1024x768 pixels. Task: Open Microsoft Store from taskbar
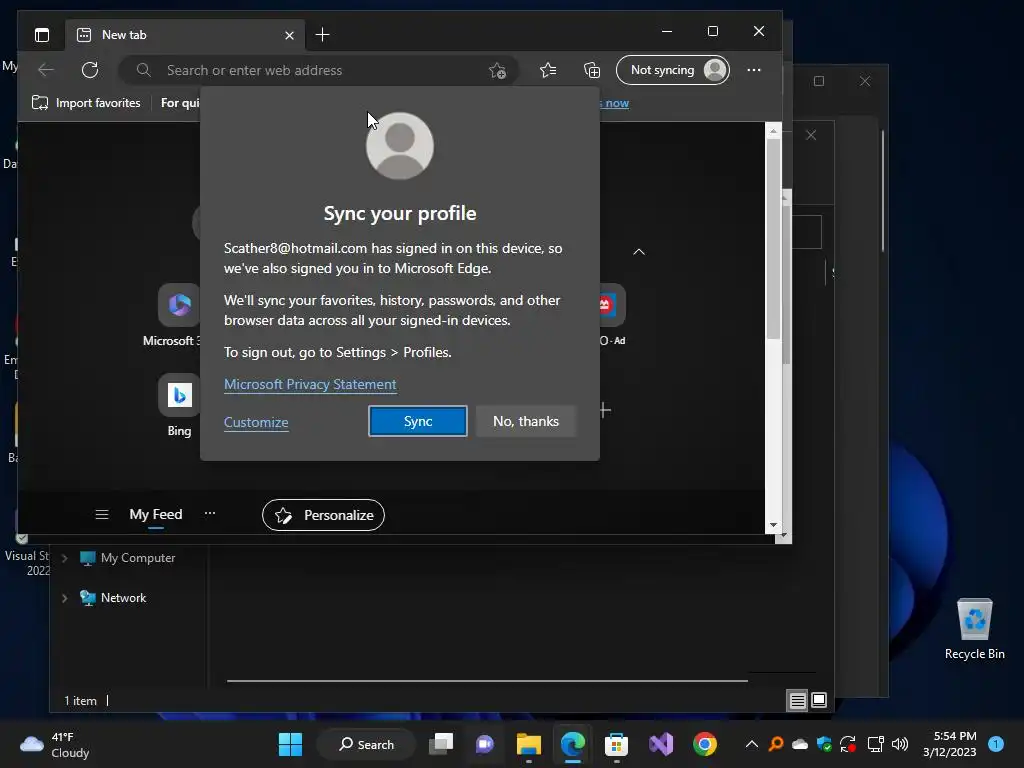click(x=616, y=744)
